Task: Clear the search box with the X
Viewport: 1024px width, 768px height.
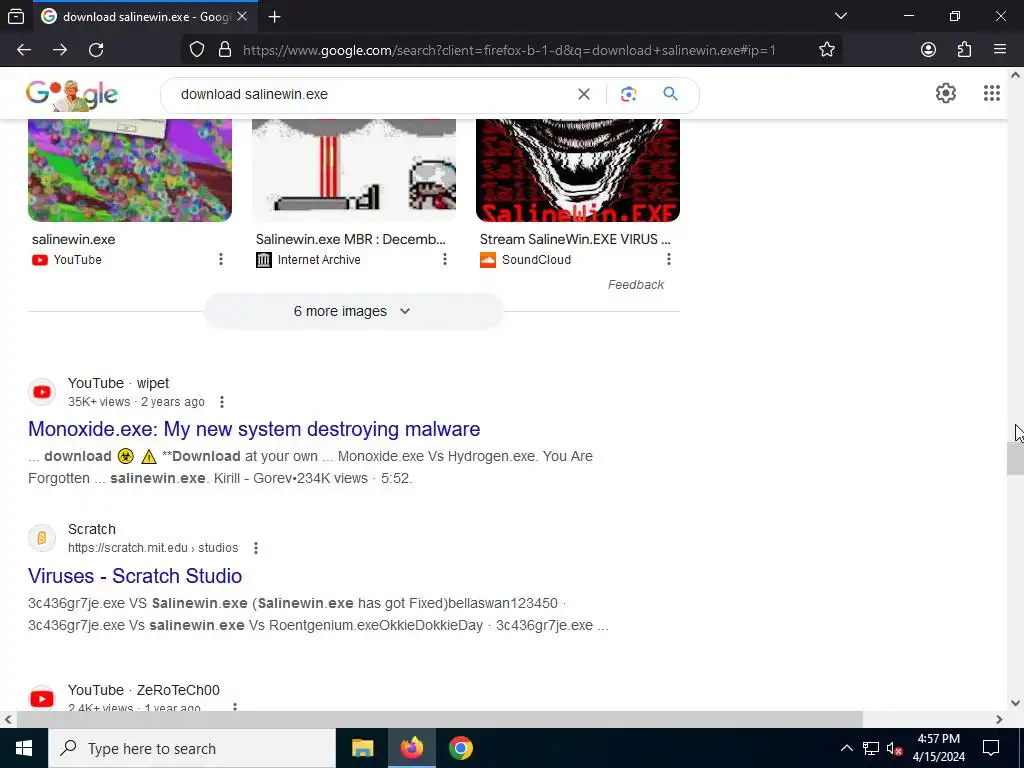Action: point(584,94)
